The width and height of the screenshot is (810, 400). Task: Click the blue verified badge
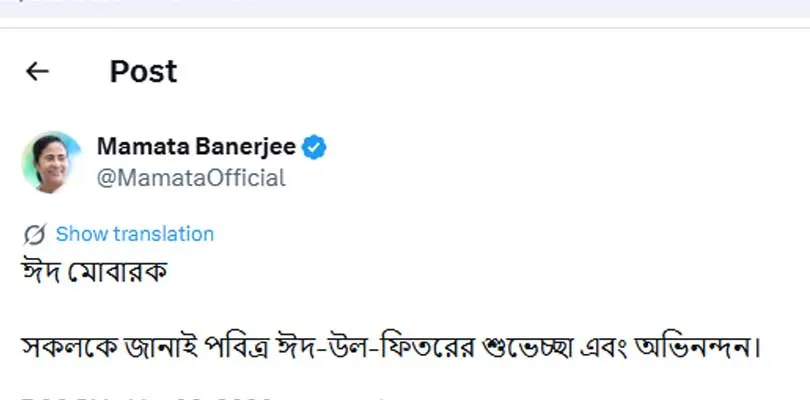[314, 147]
